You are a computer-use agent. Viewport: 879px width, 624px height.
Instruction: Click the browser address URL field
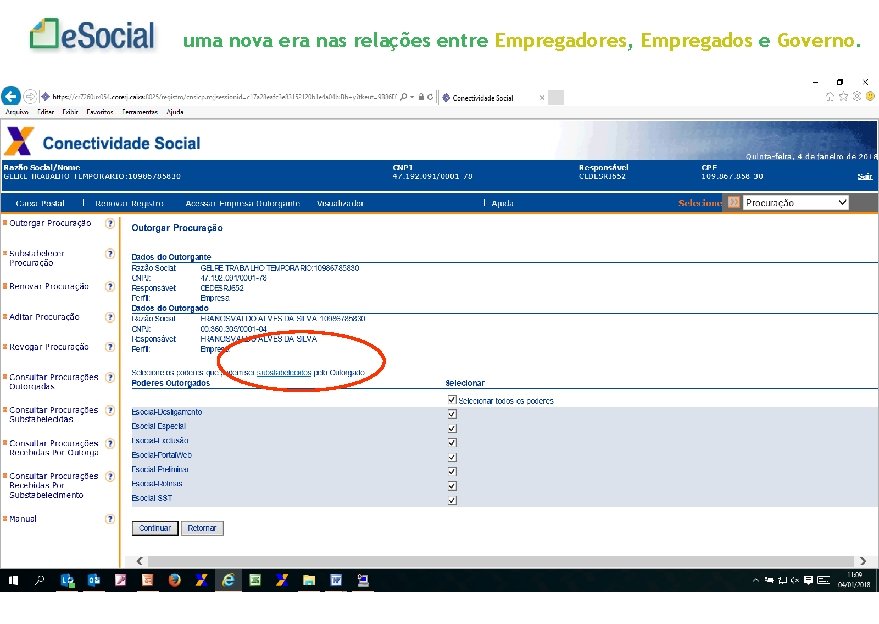pos(224,97)
